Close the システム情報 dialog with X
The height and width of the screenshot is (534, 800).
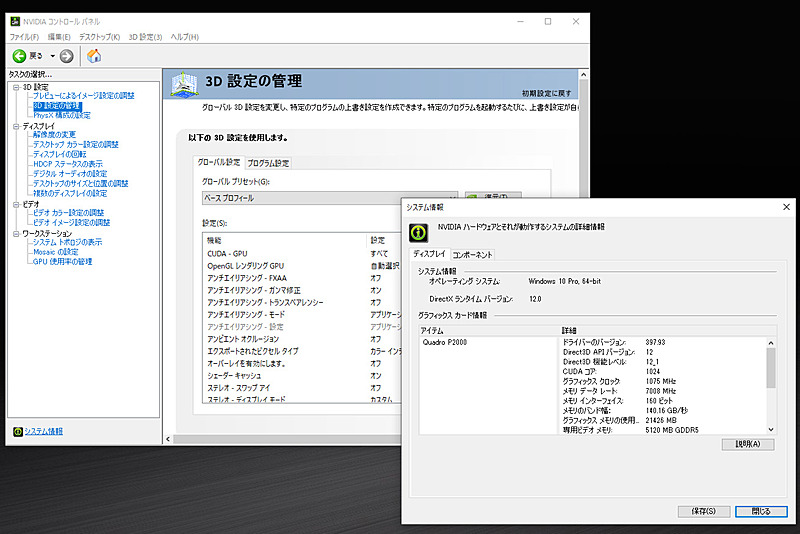pos(786,207)
